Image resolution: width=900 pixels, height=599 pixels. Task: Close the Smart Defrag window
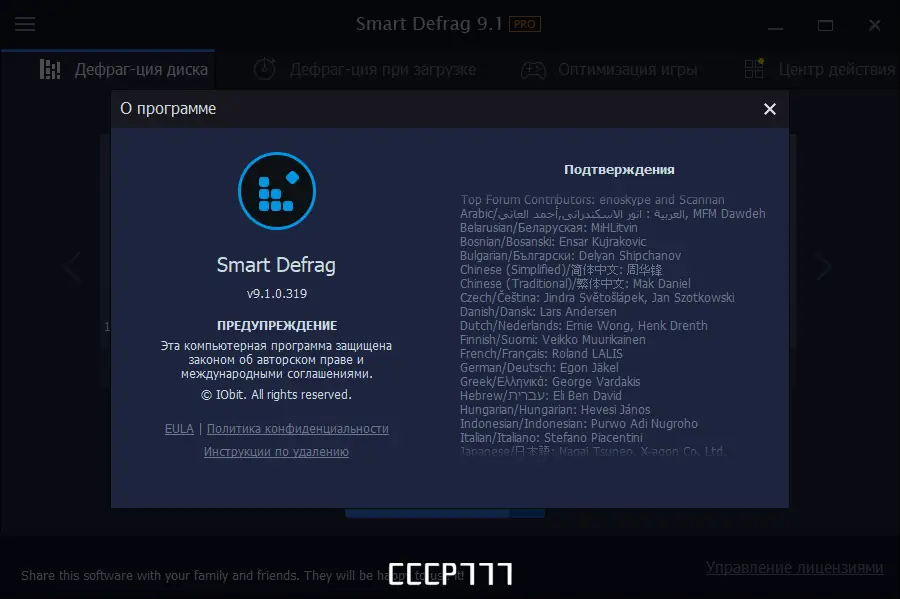coord(874,25)
